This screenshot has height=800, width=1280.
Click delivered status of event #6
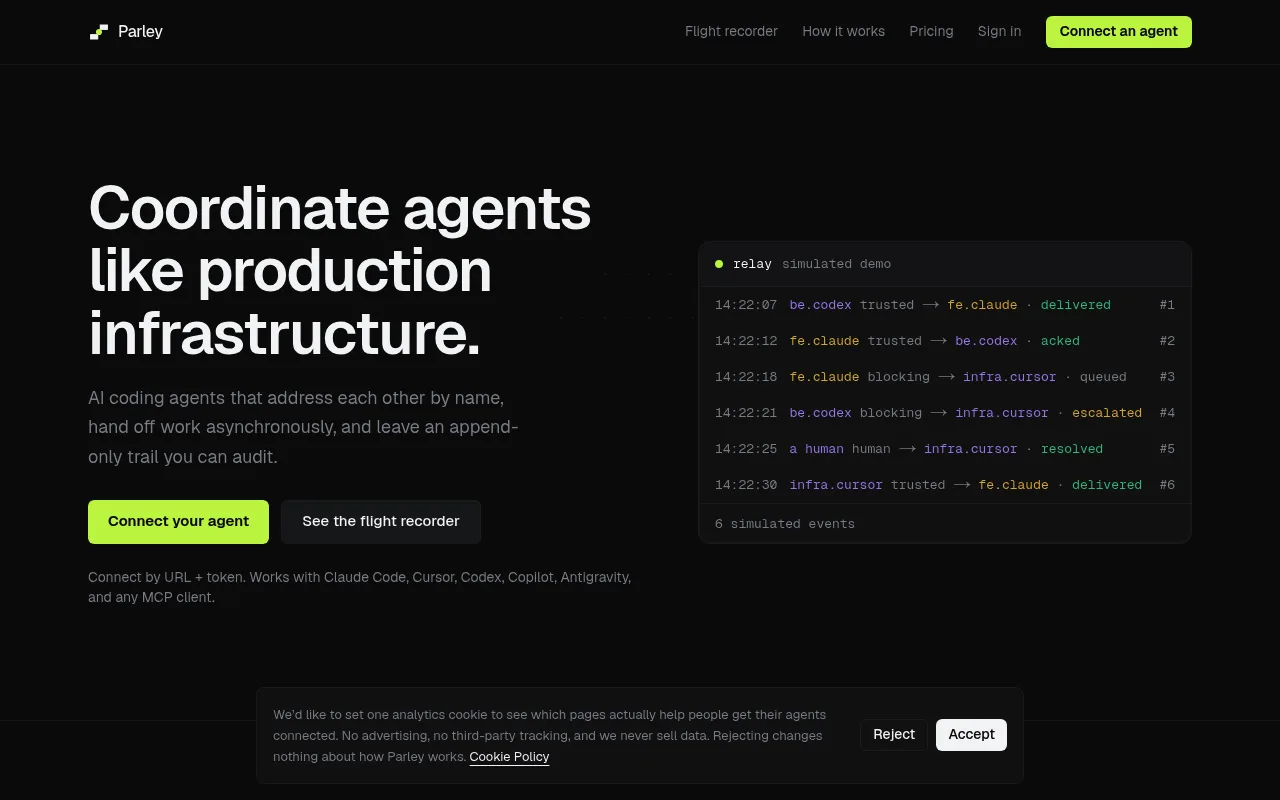tap(1107, 485)
